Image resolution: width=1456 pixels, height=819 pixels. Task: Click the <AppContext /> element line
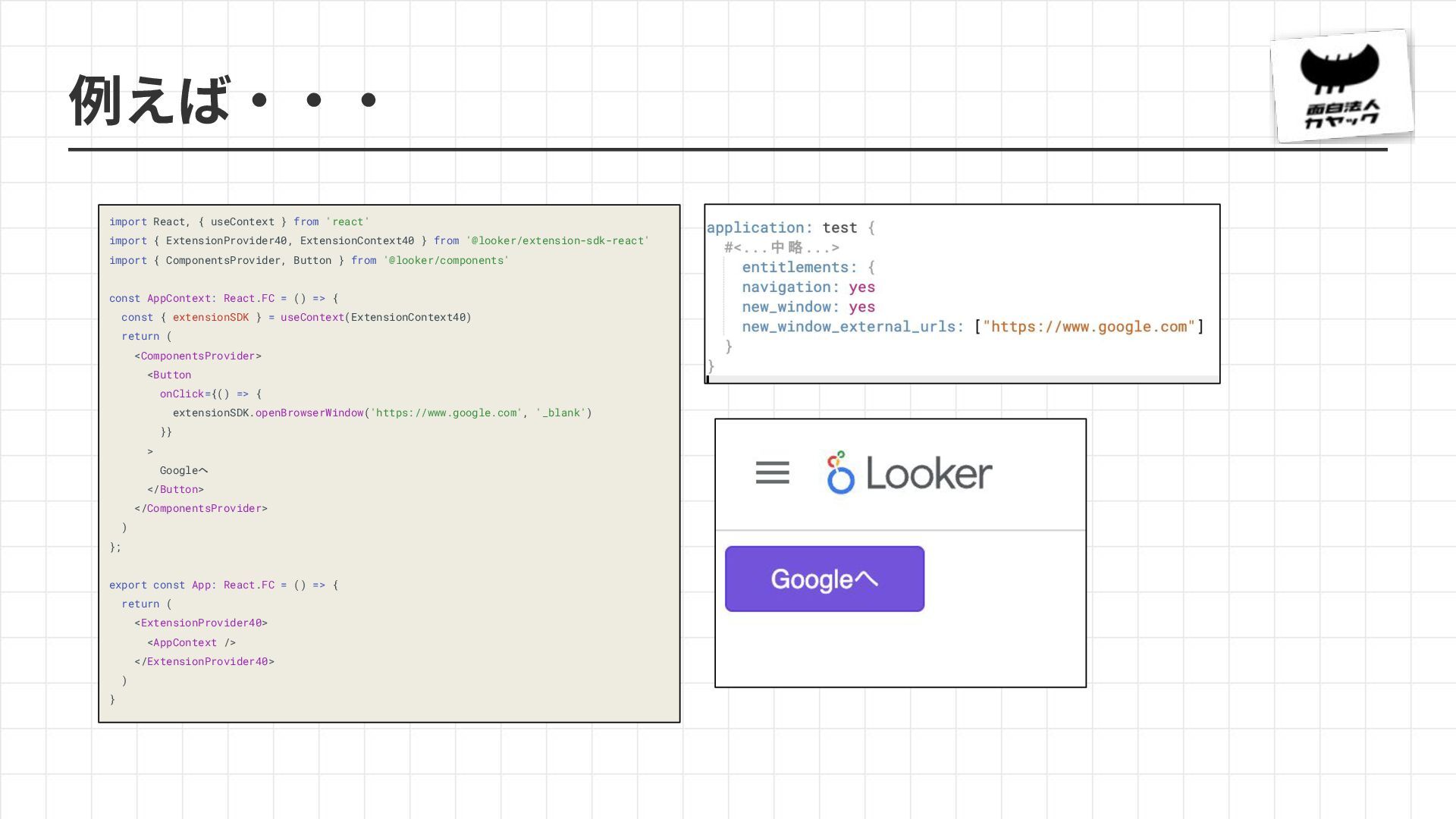click(191, 643)
